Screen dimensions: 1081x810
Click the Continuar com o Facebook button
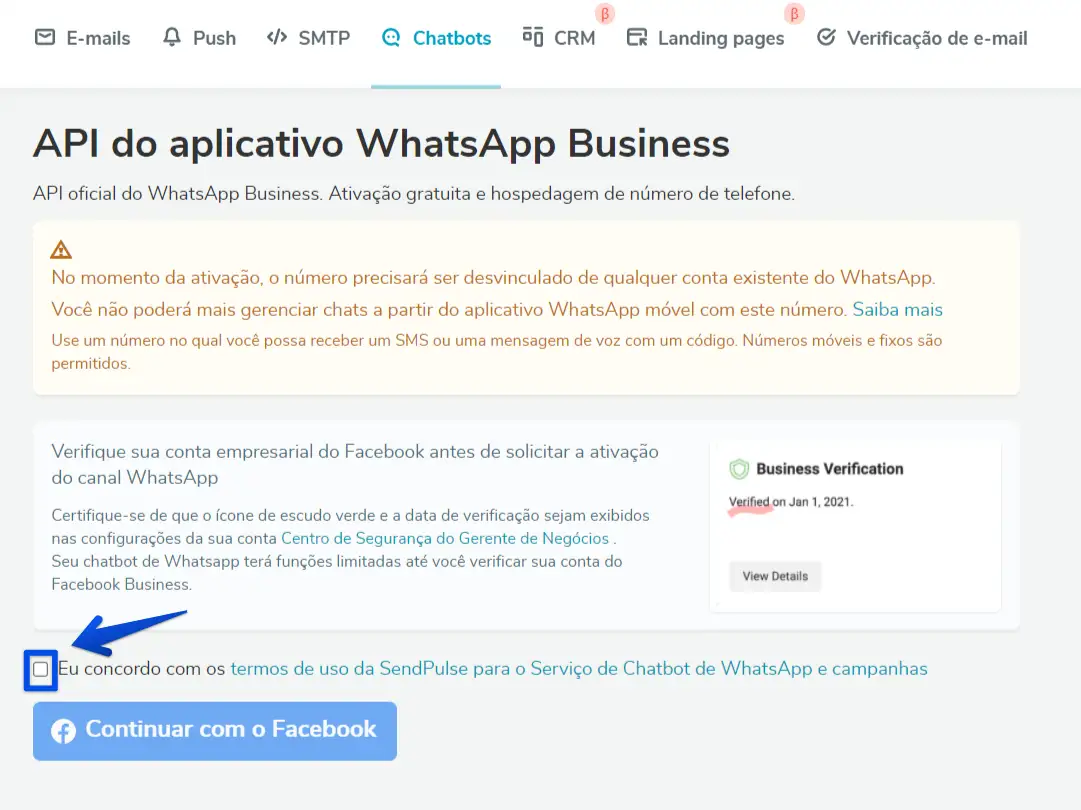(215, 731)
